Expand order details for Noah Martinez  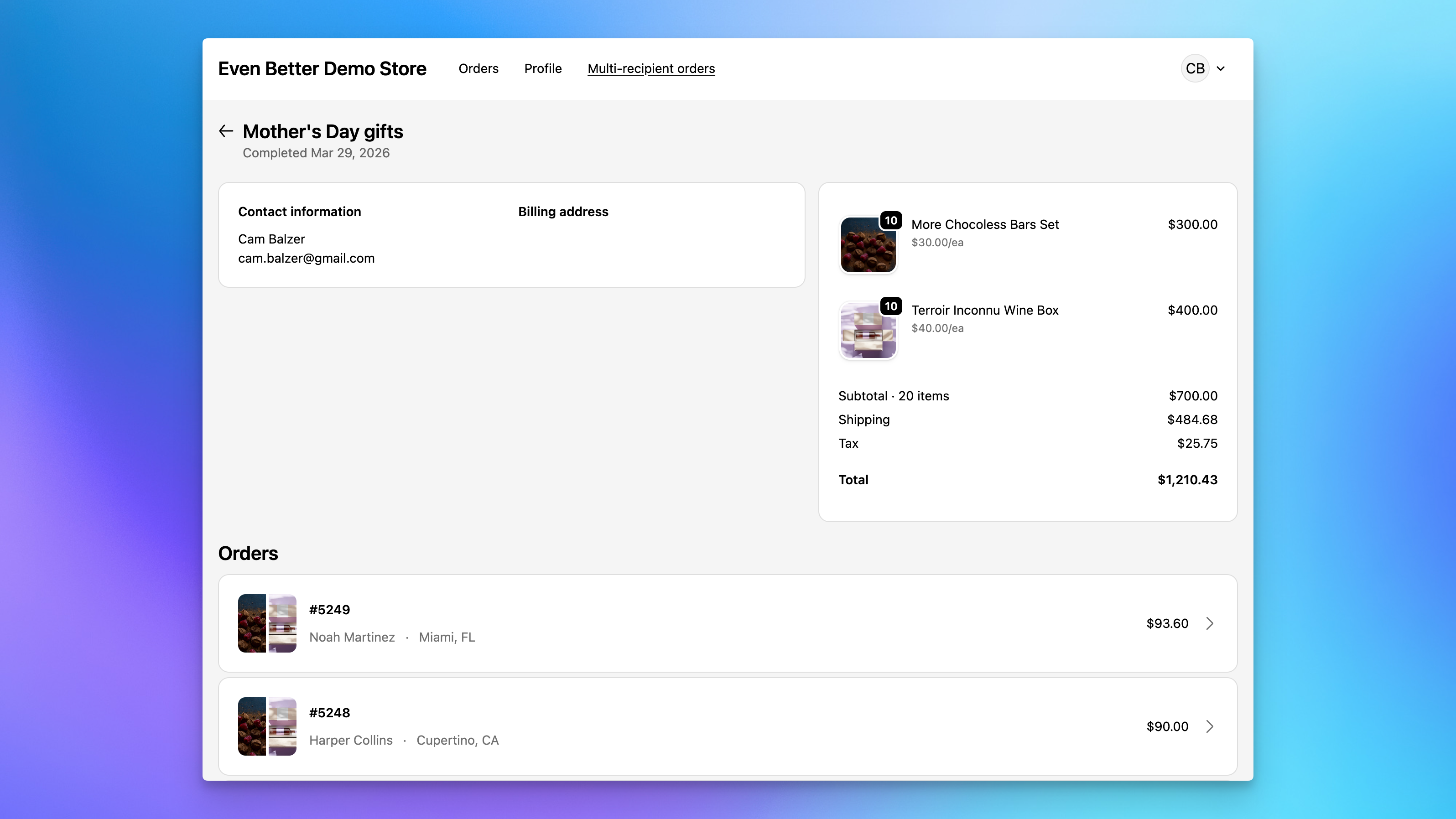1210,623
